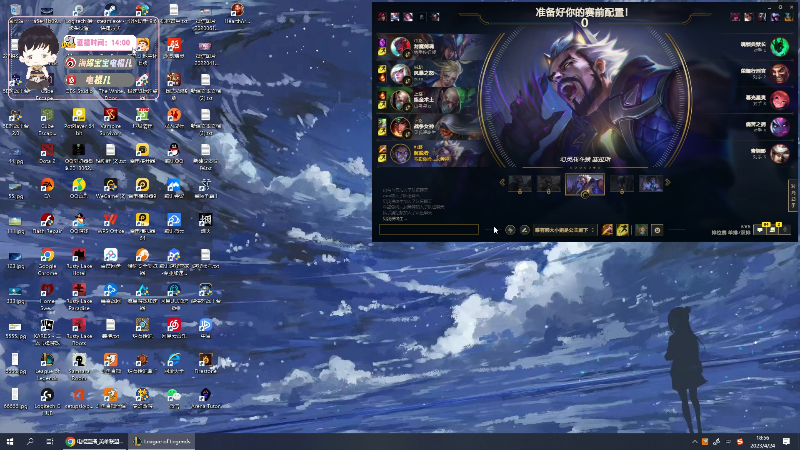Image resolution: width=800 pixels, height=450 pixels.
Task: Select the Dota 2 desktop shortcut
Action: [47, 153]
